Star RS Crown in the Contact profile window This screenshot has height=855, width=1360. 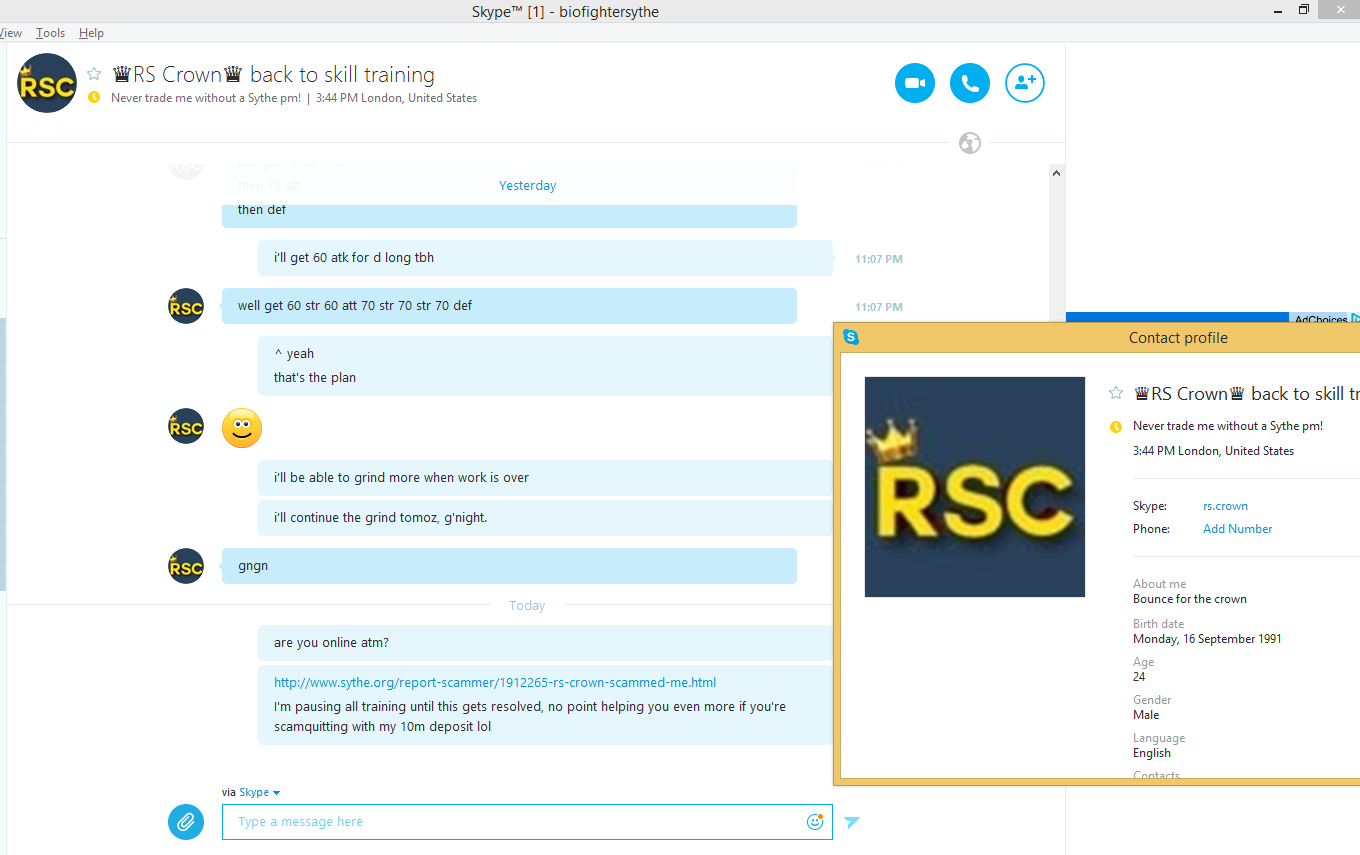click(x=1116, y=394)
